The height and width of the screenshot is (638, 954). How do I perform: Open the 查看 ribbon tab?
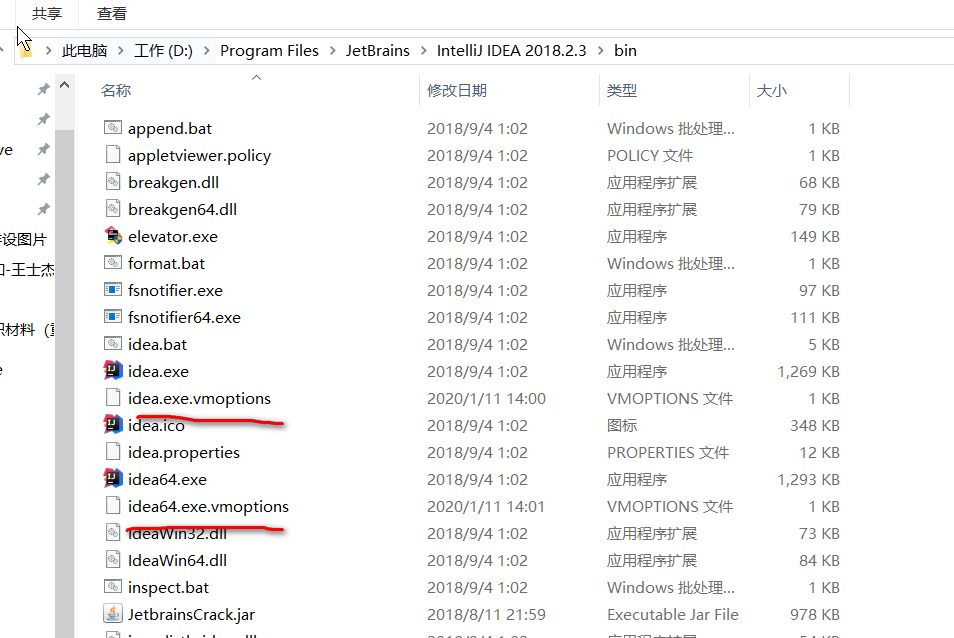(x=112, y=13)
